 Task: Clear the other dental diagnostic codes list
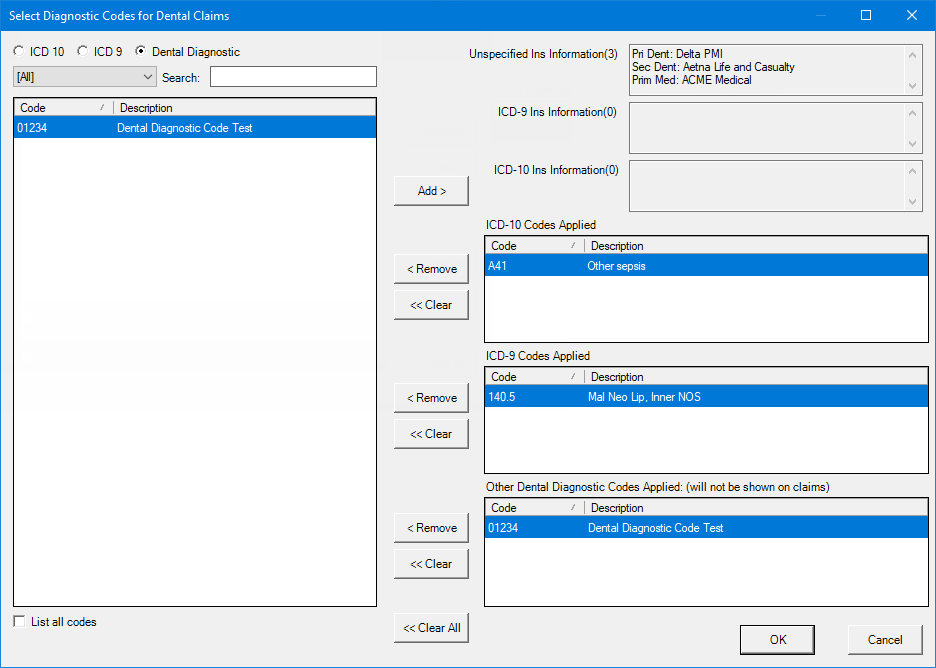tap(431, 564)
